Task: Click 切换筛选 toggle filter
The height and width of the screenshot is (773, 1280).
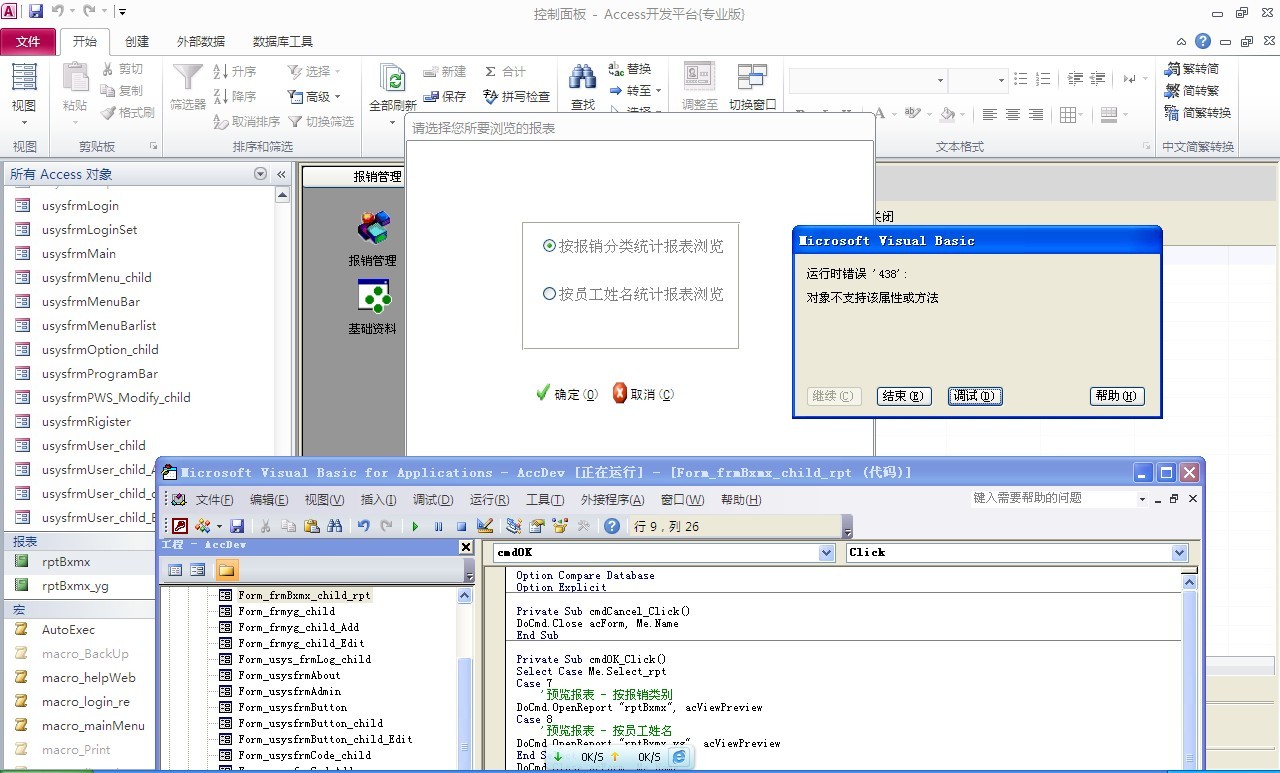Action: pos(321,121)
